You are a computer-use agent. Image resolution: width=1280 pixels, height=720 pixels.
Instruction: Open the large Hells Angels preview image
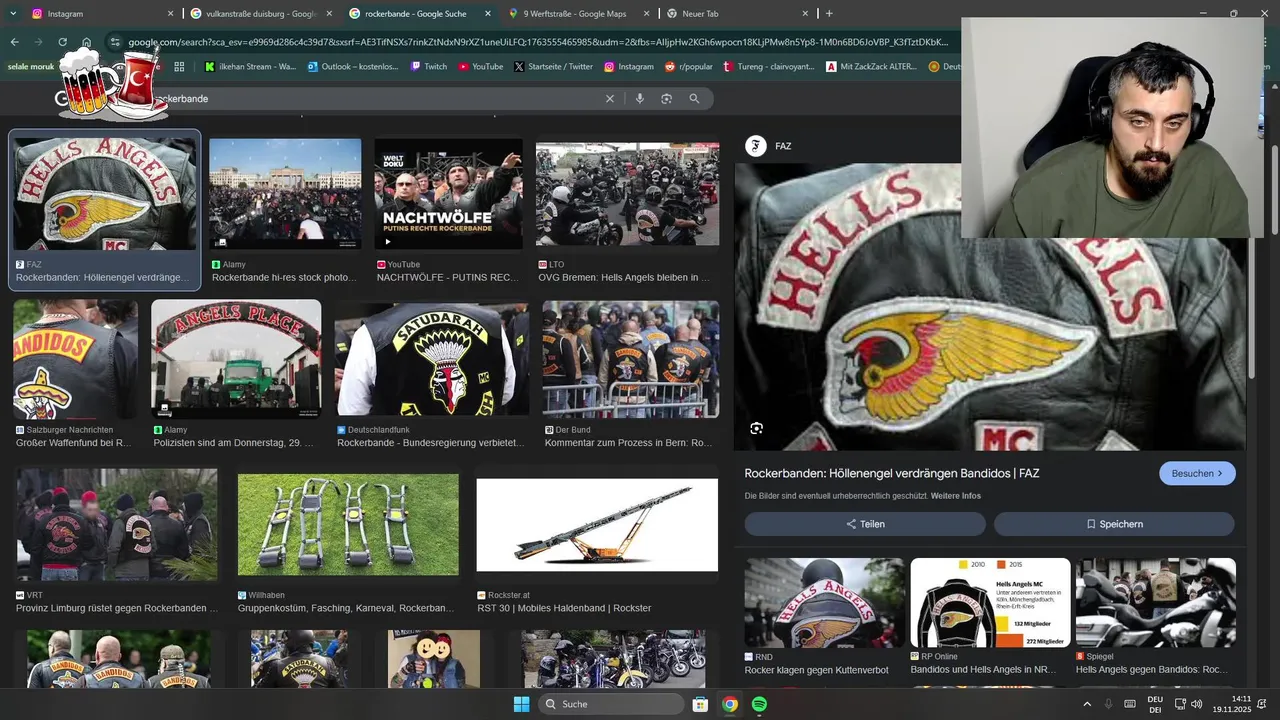(990, 307)
